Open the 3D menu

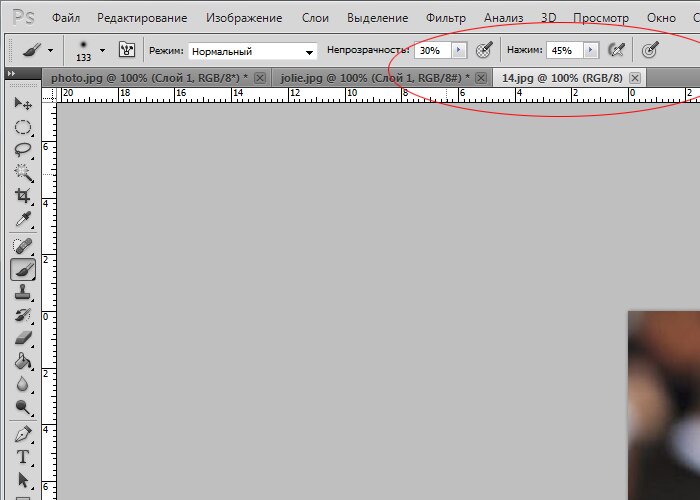point(549,18)
